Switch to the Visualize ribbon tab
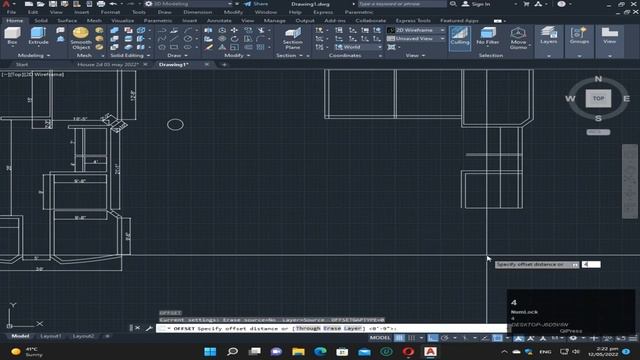The height and width of the screenshot is (360, 640). [x=122, y=20]
